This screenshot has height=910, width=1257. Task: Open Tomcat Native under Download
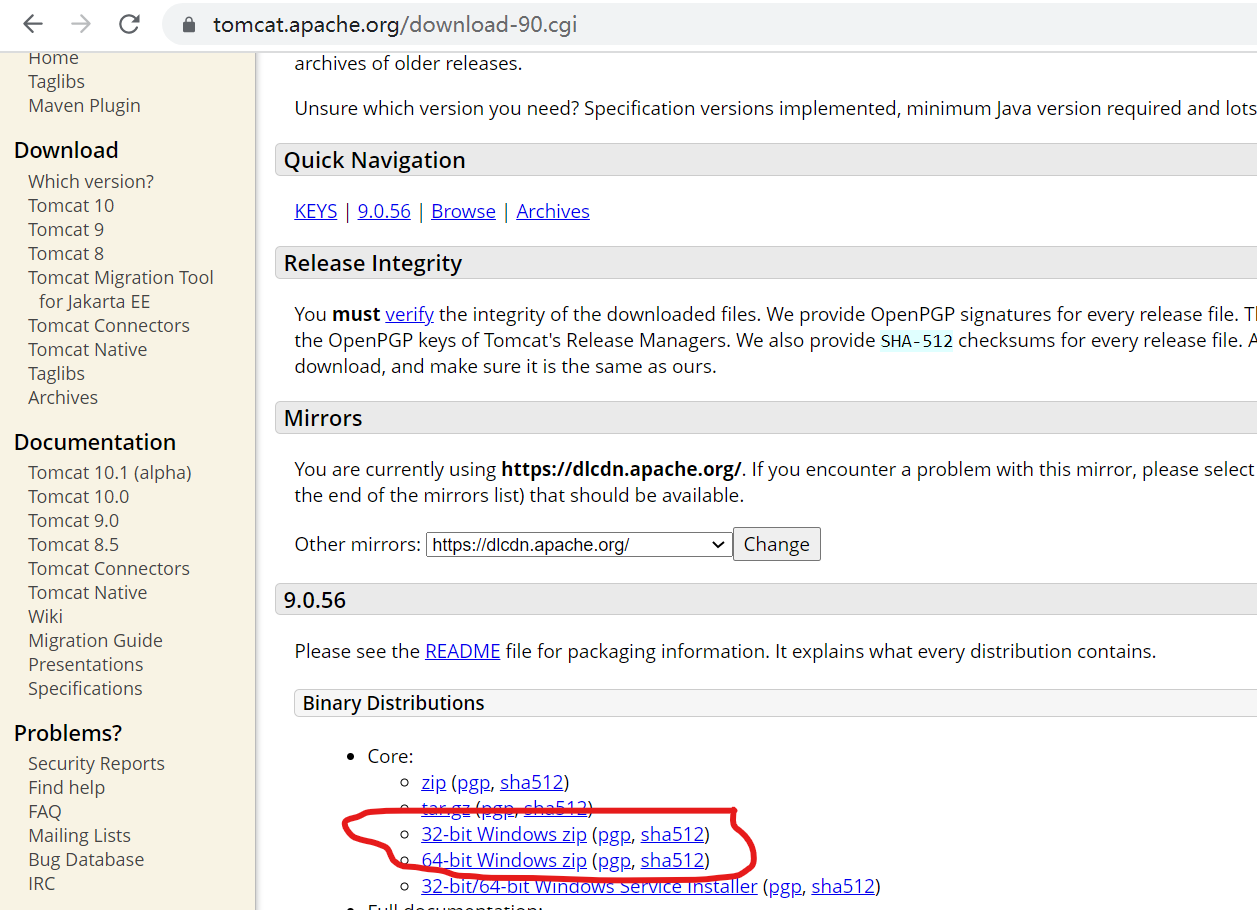pyautogui.click(x=88, y=349)
